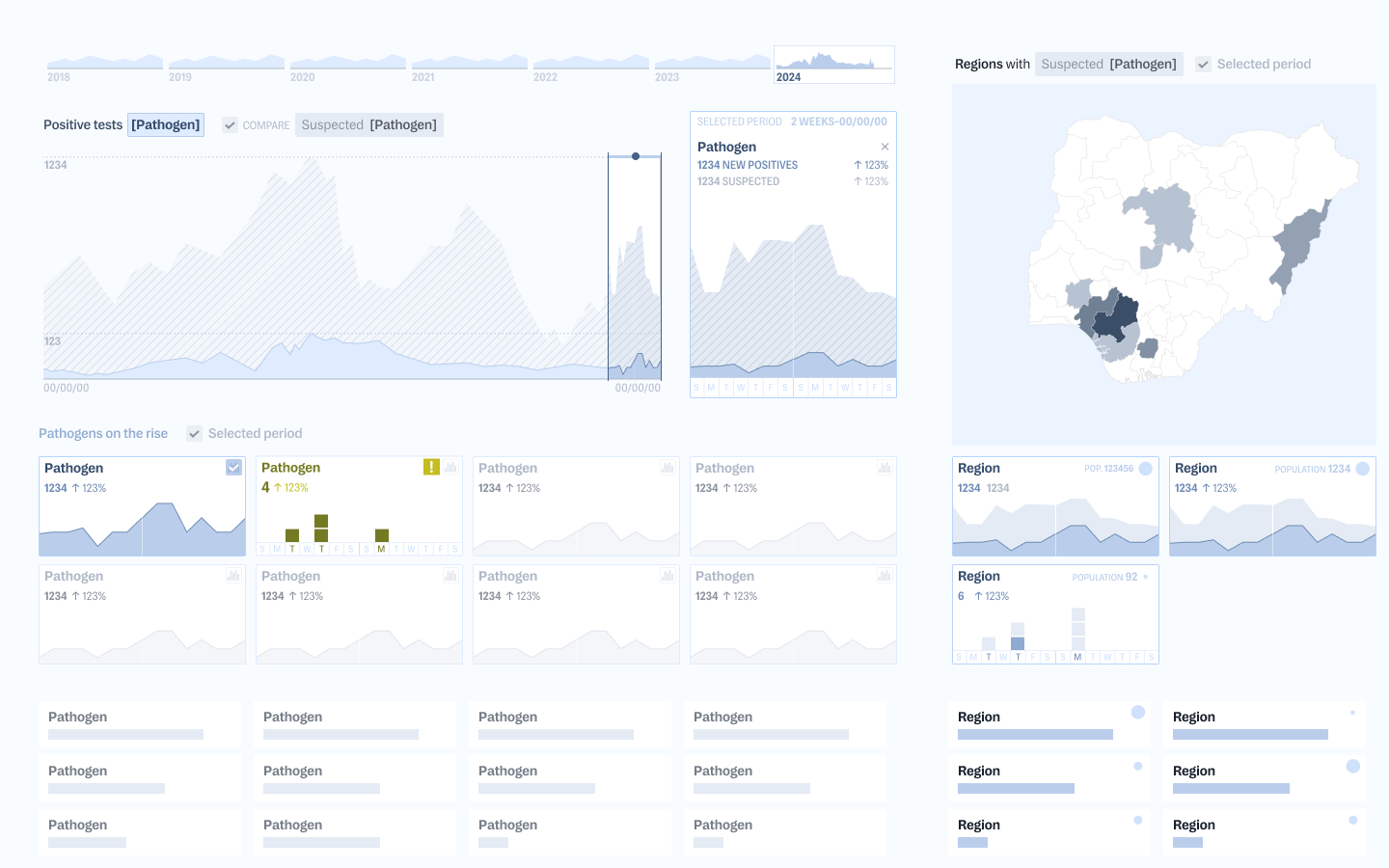Click chart icon on fourth top-row Pathogen card

(x=885, y=467)
